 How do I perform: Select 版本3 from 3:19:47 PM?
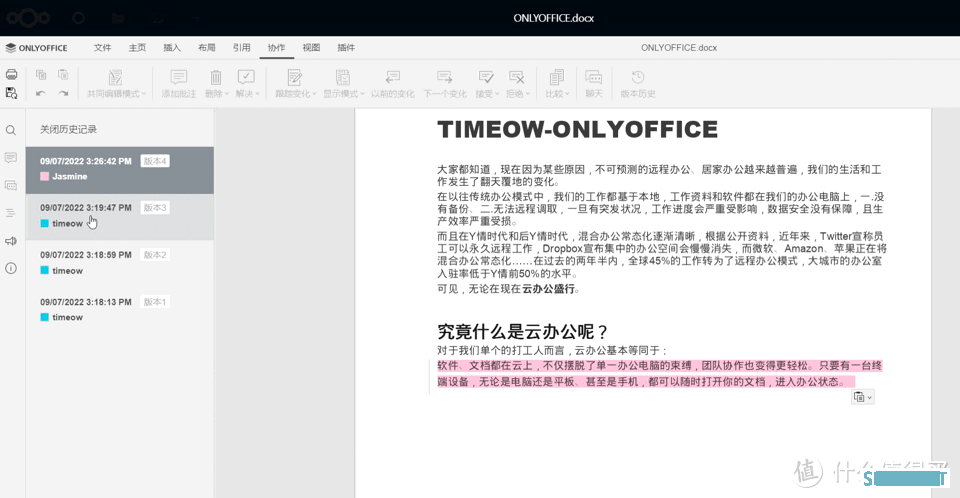coord(120,216)
